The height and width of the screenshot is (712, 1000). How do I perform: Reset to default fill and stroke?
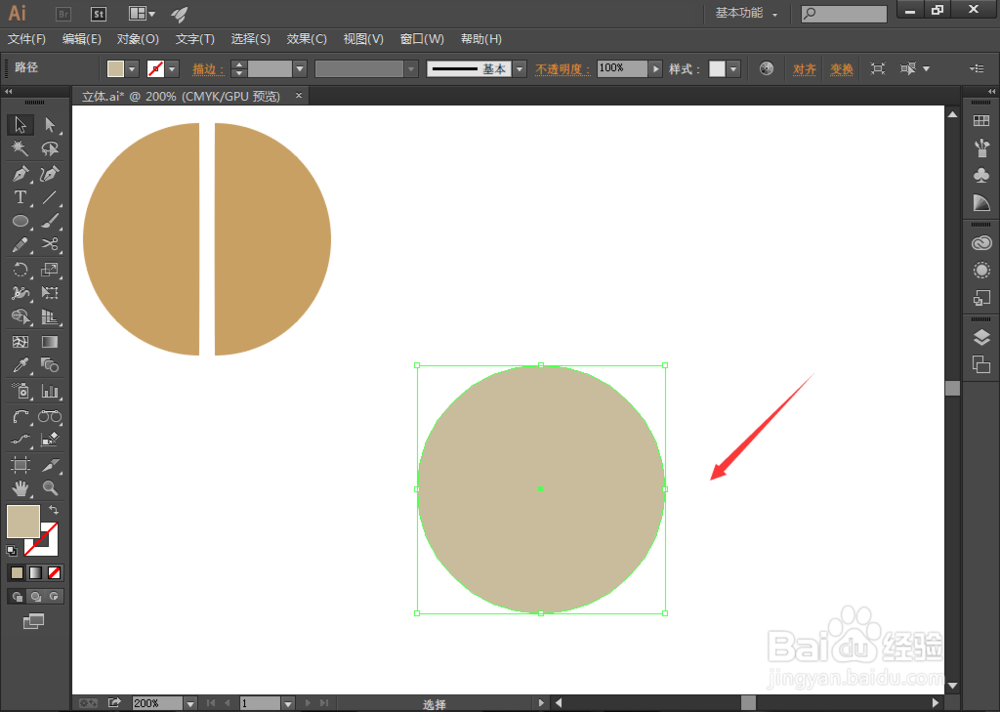[x=11, y=550]
